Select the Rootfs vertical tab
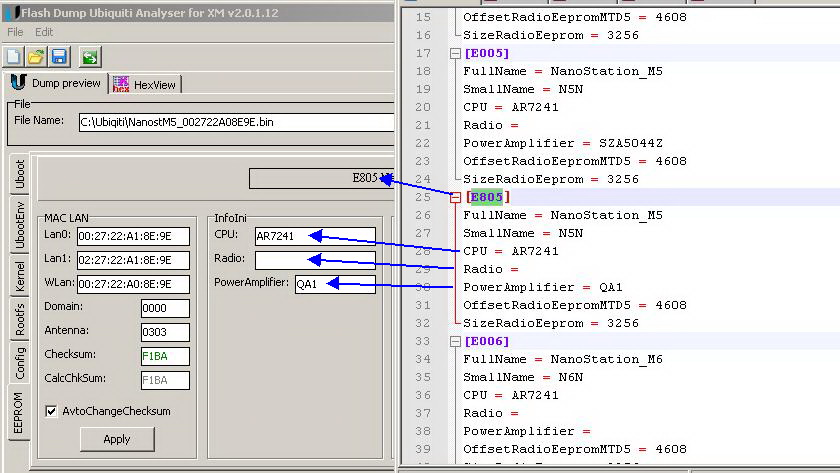The height and width of the screenshot is (473, 840). (20, 319)
